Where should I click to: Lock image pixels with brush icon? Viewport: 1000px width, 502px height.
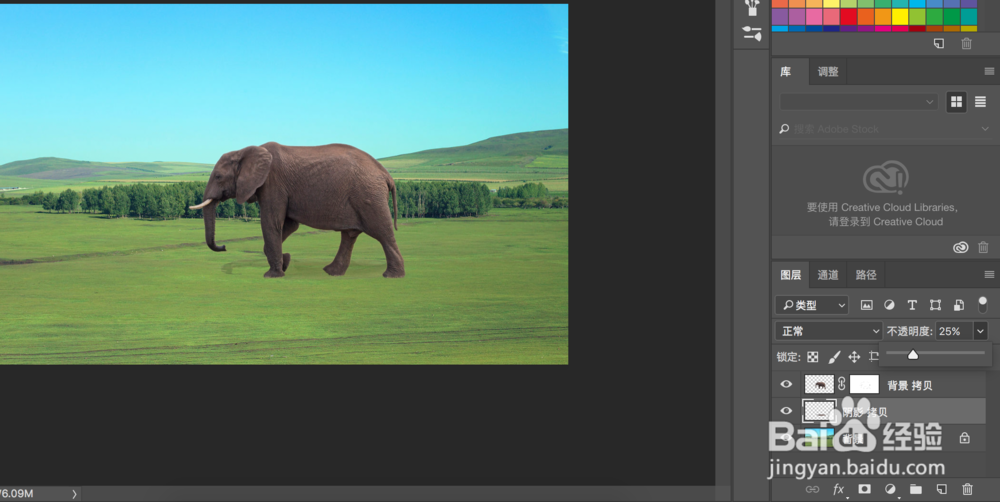point(834,357)
